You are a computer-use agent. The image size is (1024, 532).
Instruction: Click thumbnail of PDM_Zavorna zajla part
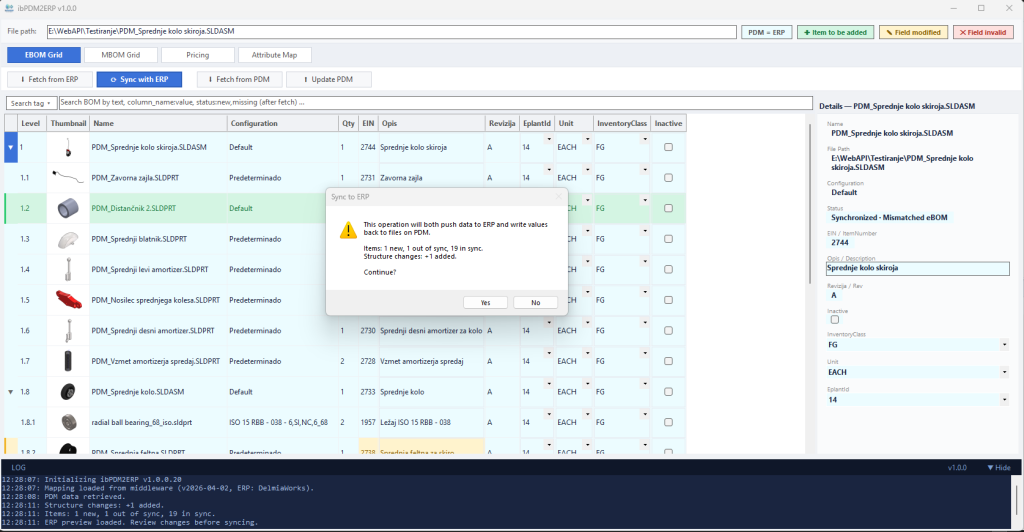68,176
